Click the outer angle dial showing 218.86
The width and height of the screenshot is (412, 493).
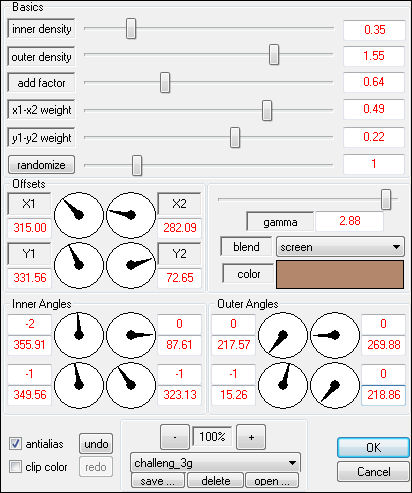pos(335,385)
